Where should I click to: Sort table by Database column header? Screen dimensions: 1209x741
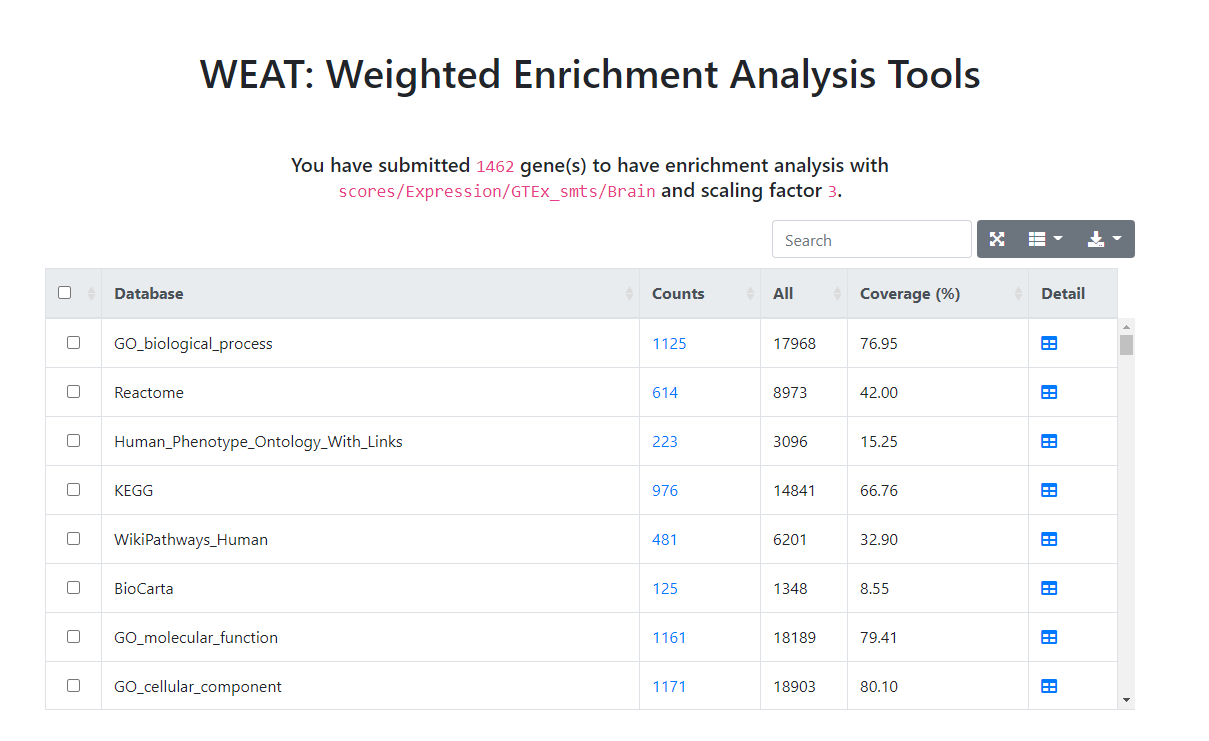[x=370, y=293]
